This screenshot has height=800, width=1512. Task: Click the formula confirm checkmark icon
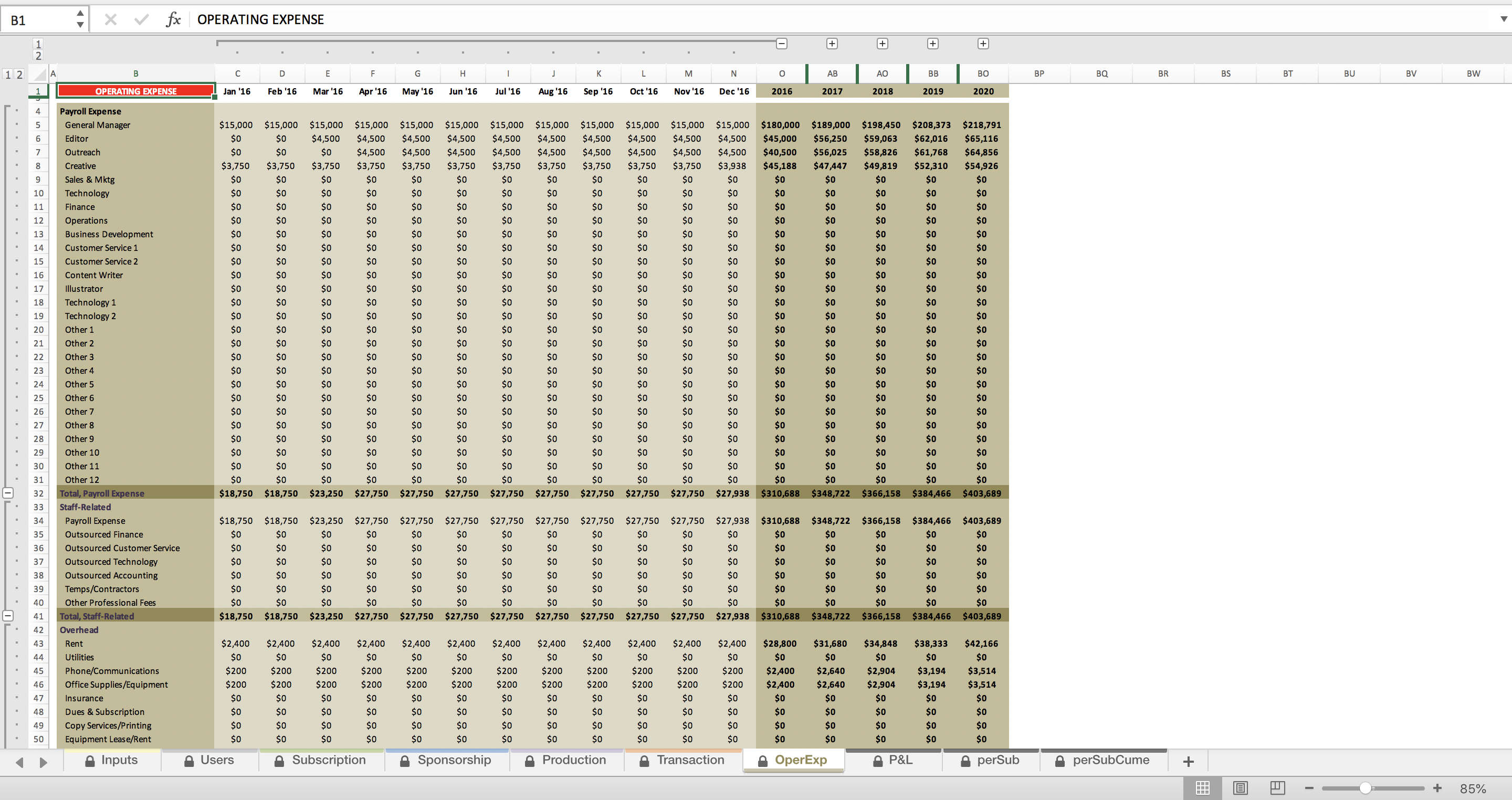click(141, 20)
